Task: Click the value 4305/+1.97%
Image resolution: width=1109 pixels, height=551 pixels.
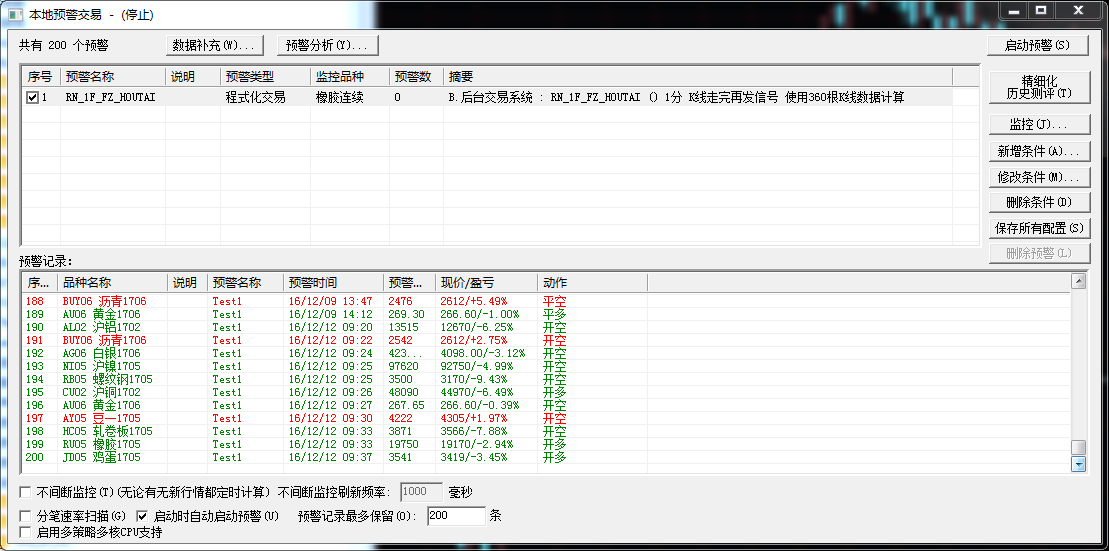Action: coord(473,418)
